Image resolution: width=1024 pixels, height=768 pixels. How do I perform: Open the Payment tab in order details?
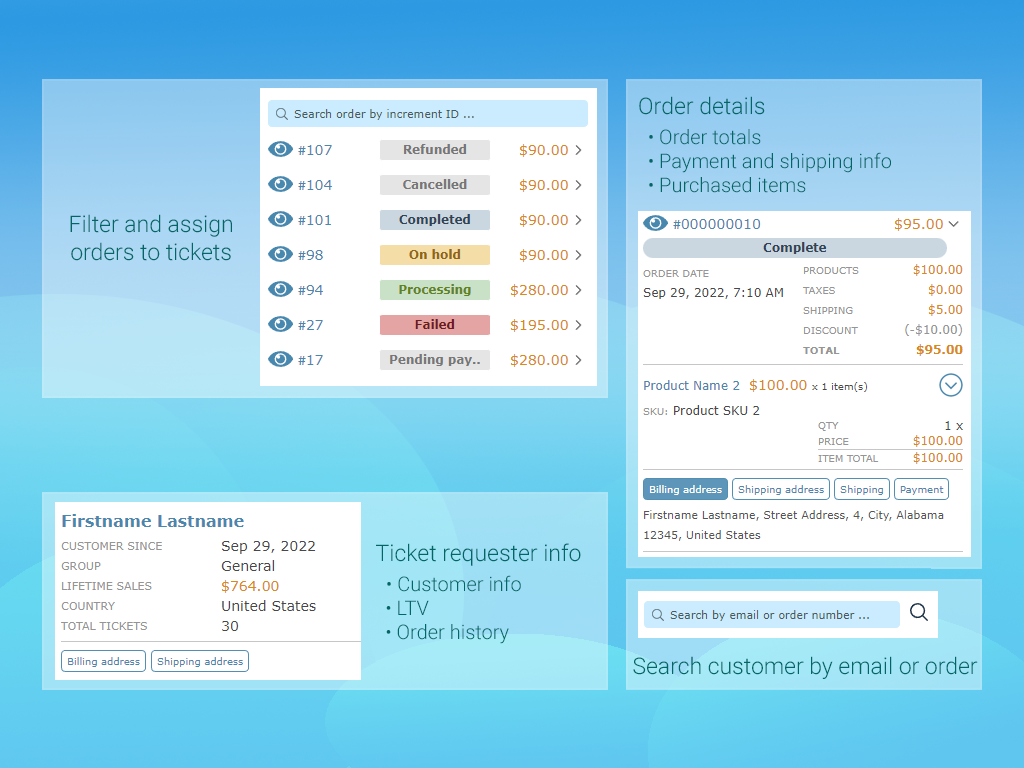point(921,489)
